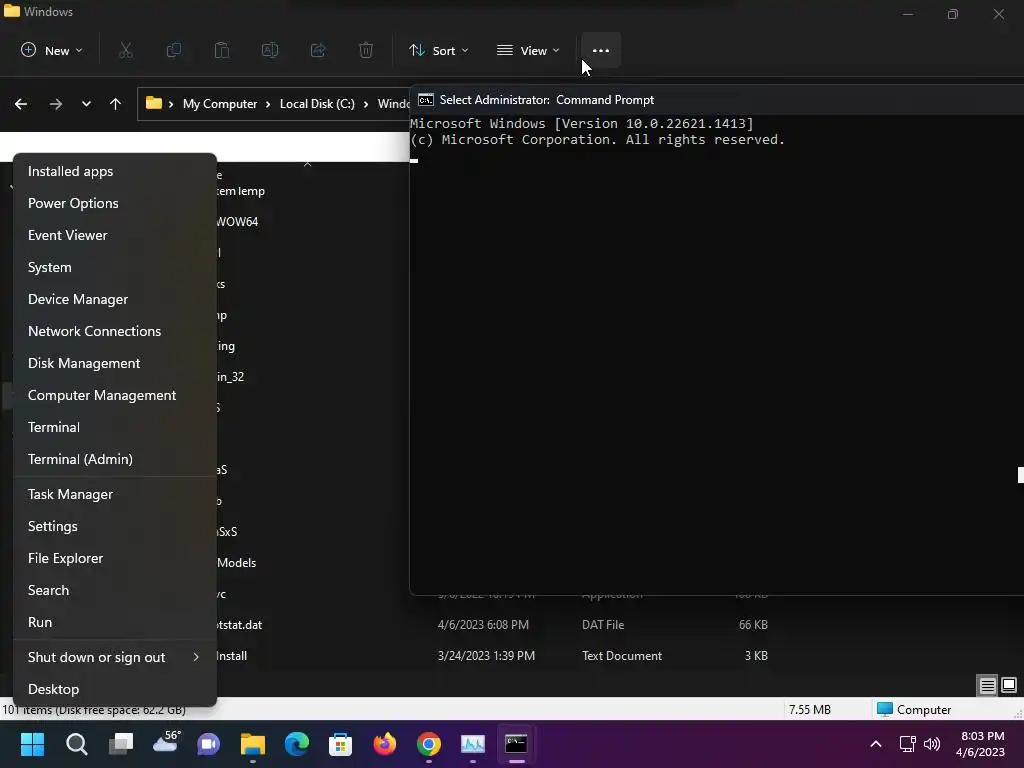The height and width of the screenshot is (768, 1024).
Task: Open Device Manager
Action: [115, 299]
